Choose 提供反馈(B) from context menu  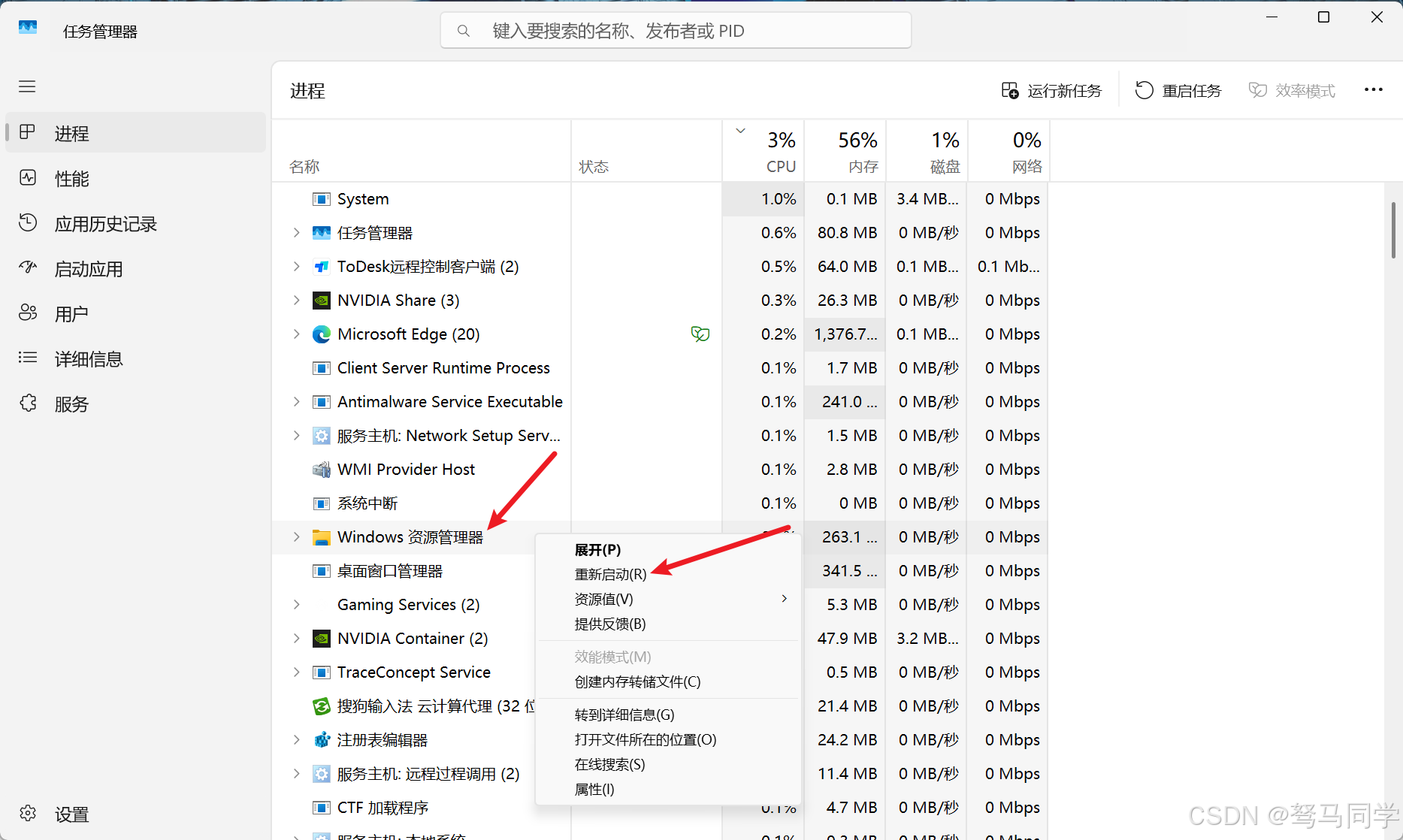[x=668, y=624]
